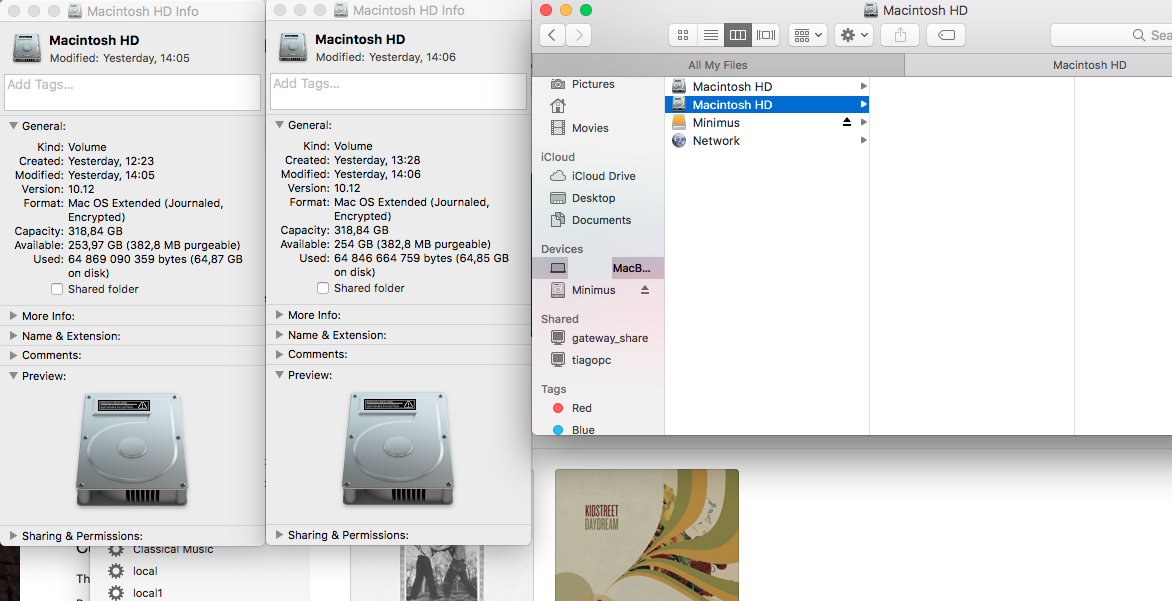1172x601 pixels.
Task: Click the Share toolbar button
Action: (x=900, y=35)
